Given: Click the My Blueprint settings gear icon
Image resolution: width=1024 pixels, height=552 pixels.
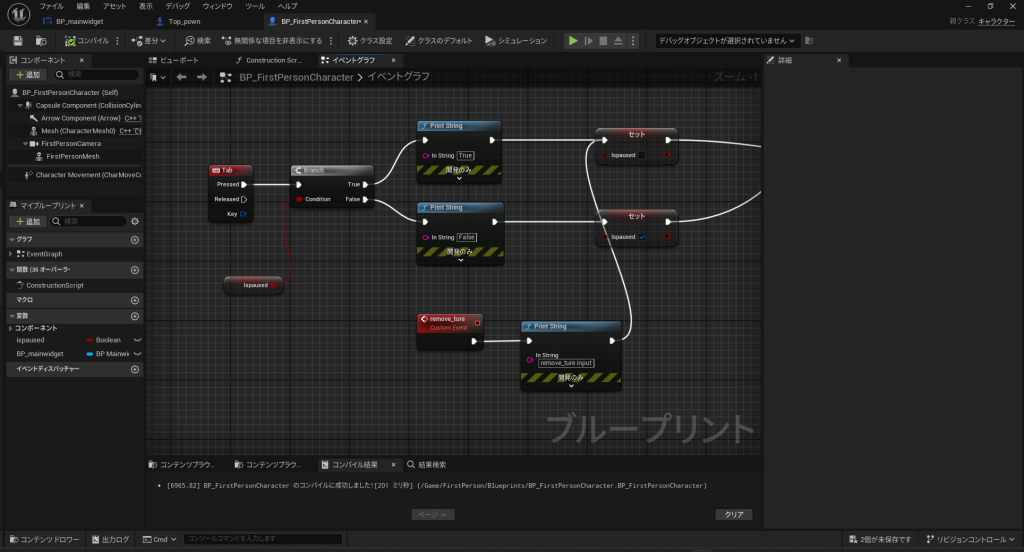Looking at the screenshot, I should [135, 221].
